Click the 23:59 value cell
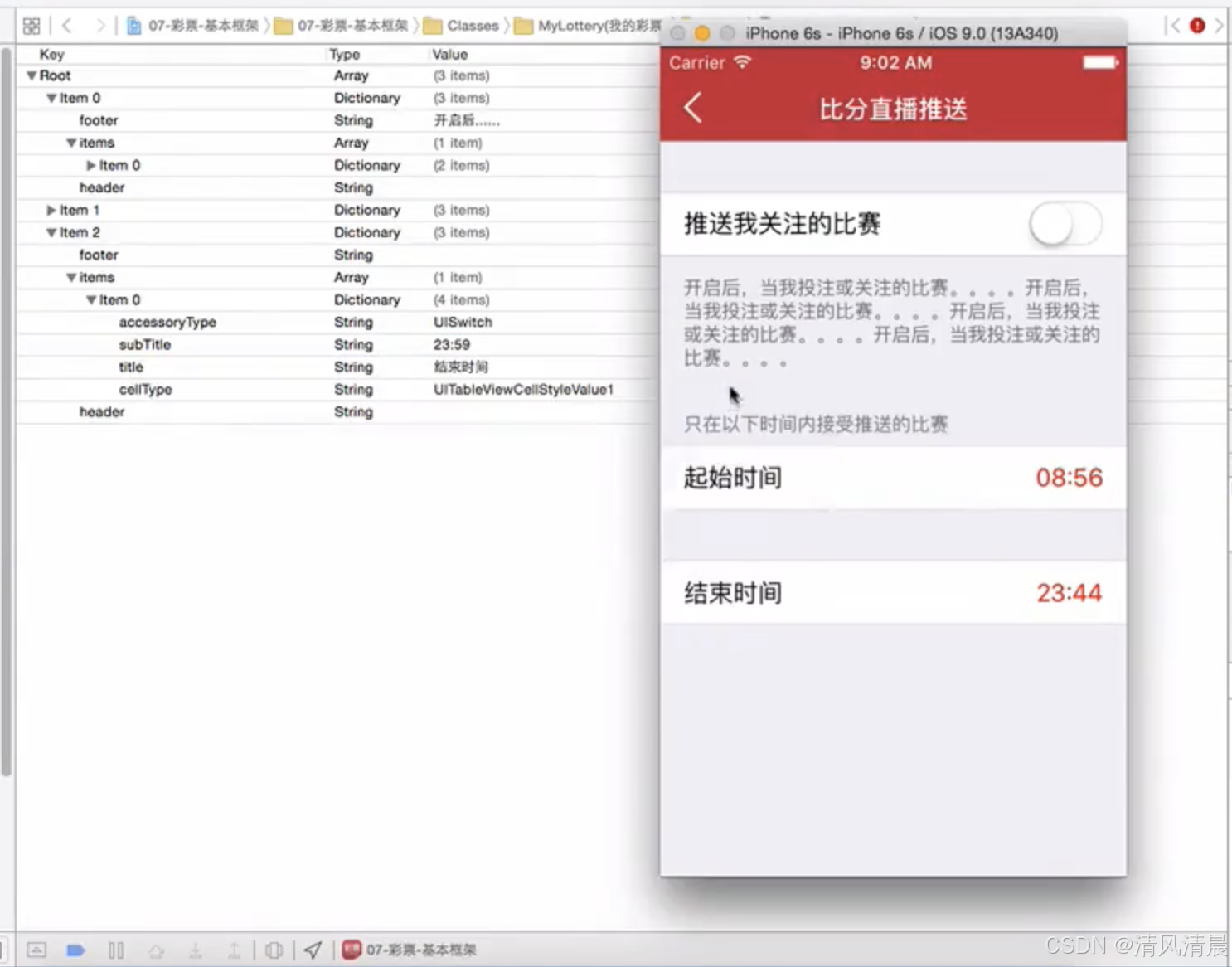This screenshot has height=967, width=1232. click(x=452, y=344)
